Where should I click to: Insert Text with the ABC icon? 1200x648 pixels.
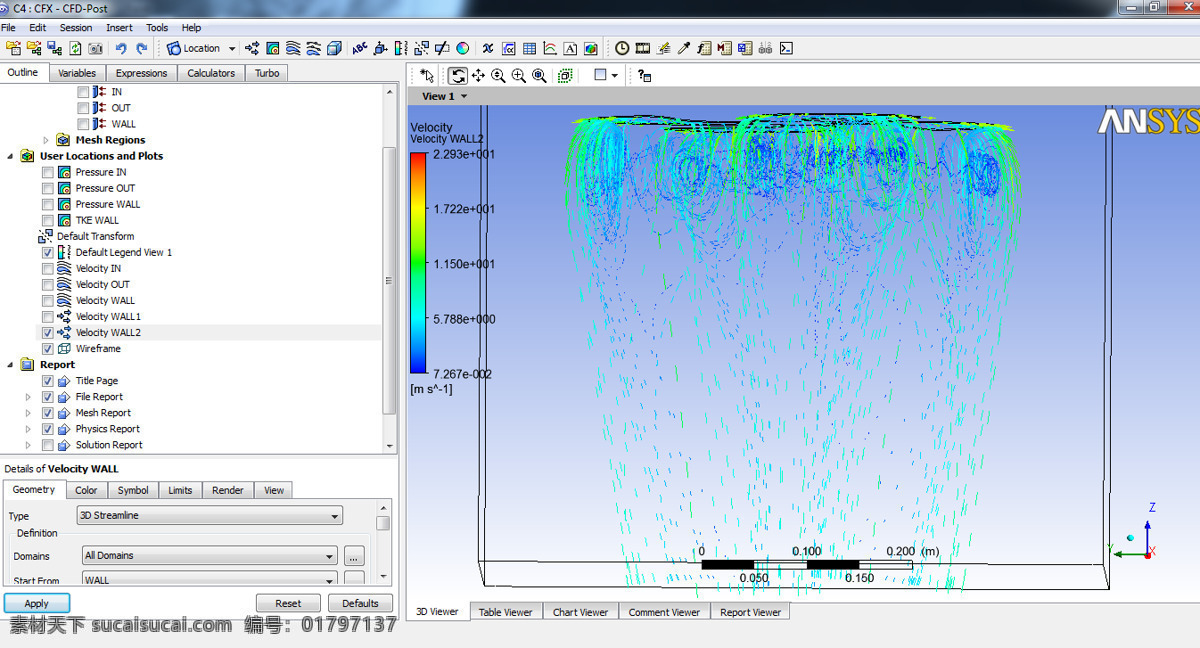pyautogui.click(x=360, y=48)
